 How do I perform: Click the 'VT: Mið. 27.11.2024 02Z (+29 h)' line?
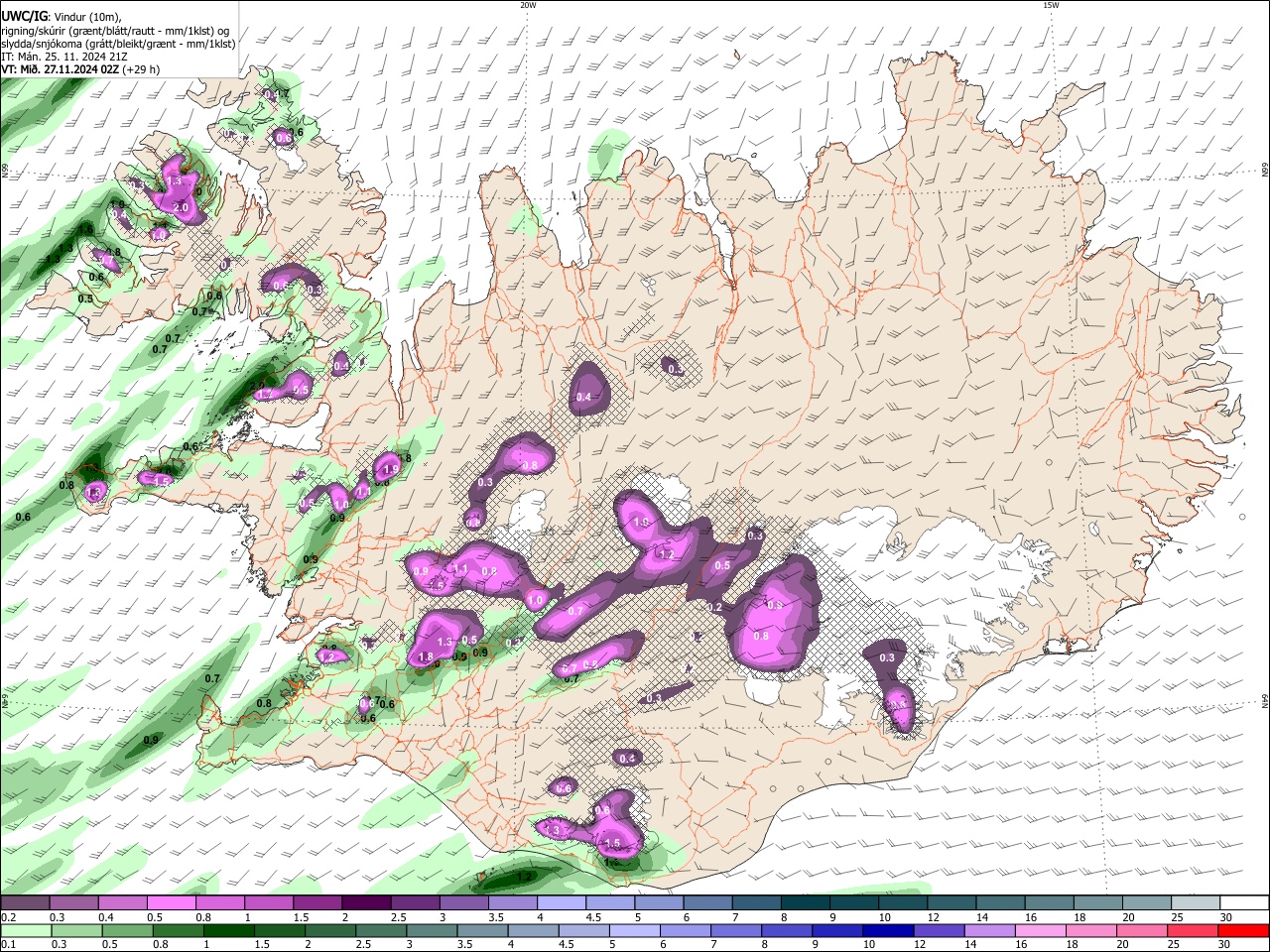point(80,69)
